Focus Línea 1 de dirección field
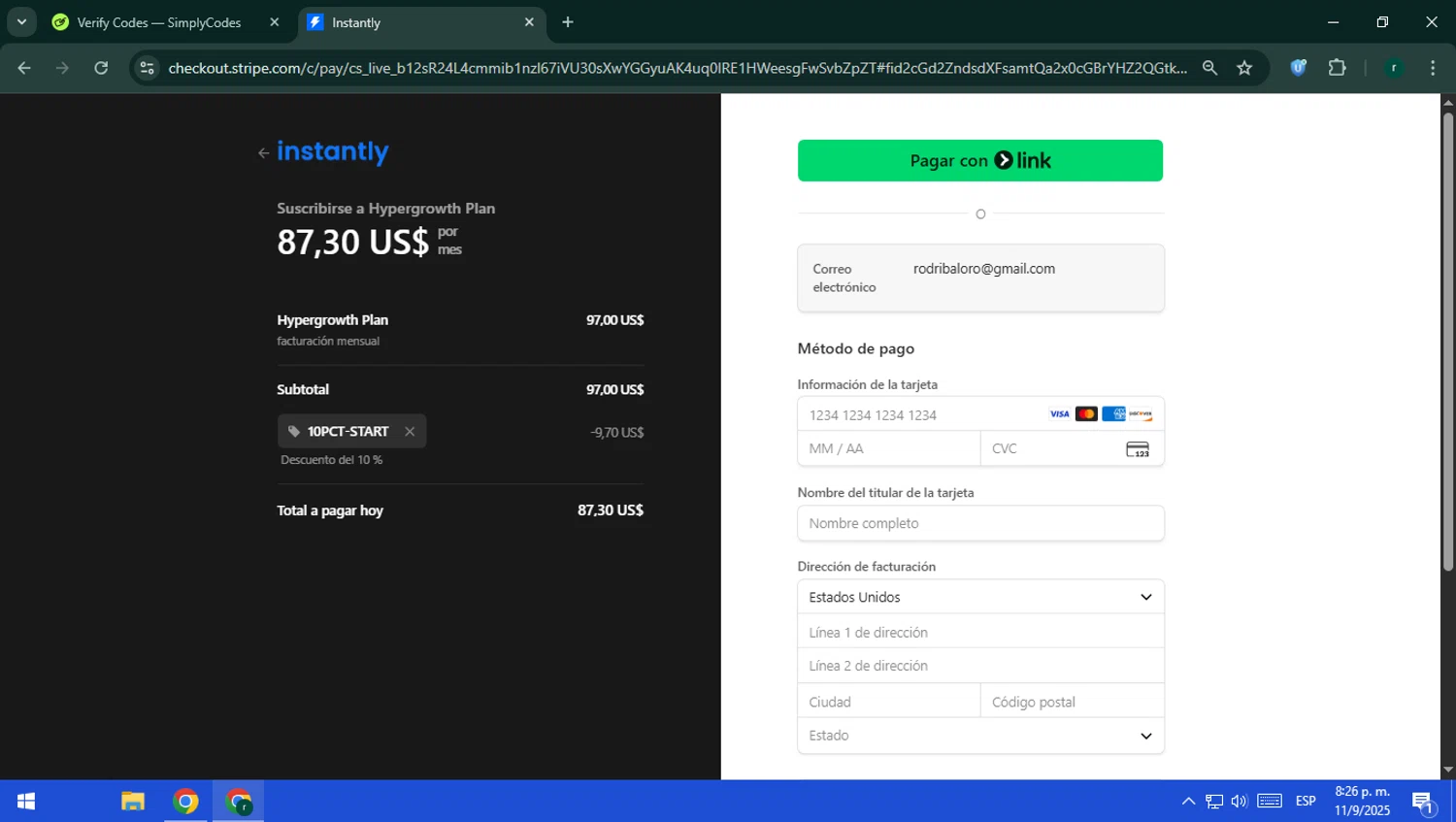This screenshot has height=822, width=1456. (x=980, y=632)
